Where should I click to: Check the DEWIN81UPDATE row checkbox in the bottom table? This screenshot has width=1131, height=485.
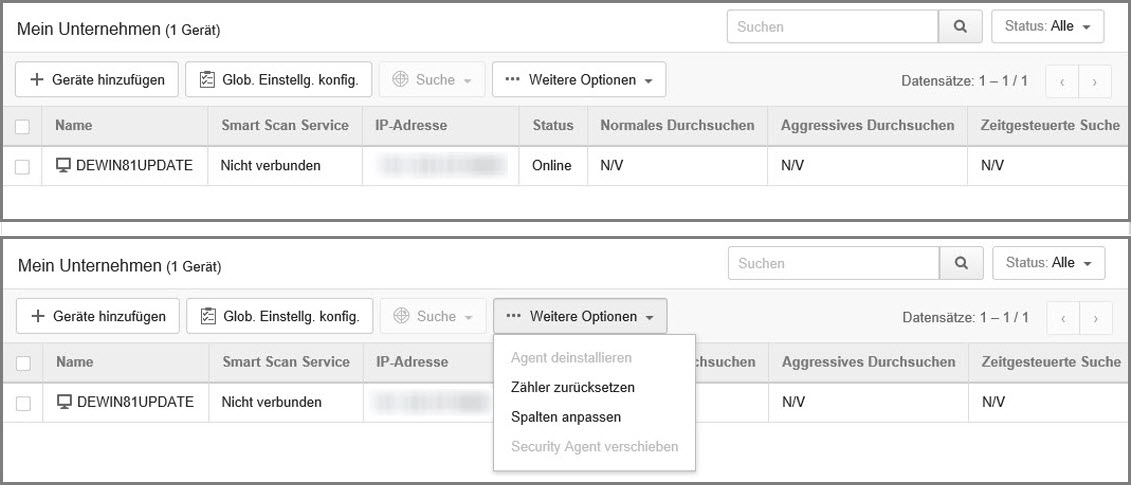pyautogui.click(x=23, y=403)
